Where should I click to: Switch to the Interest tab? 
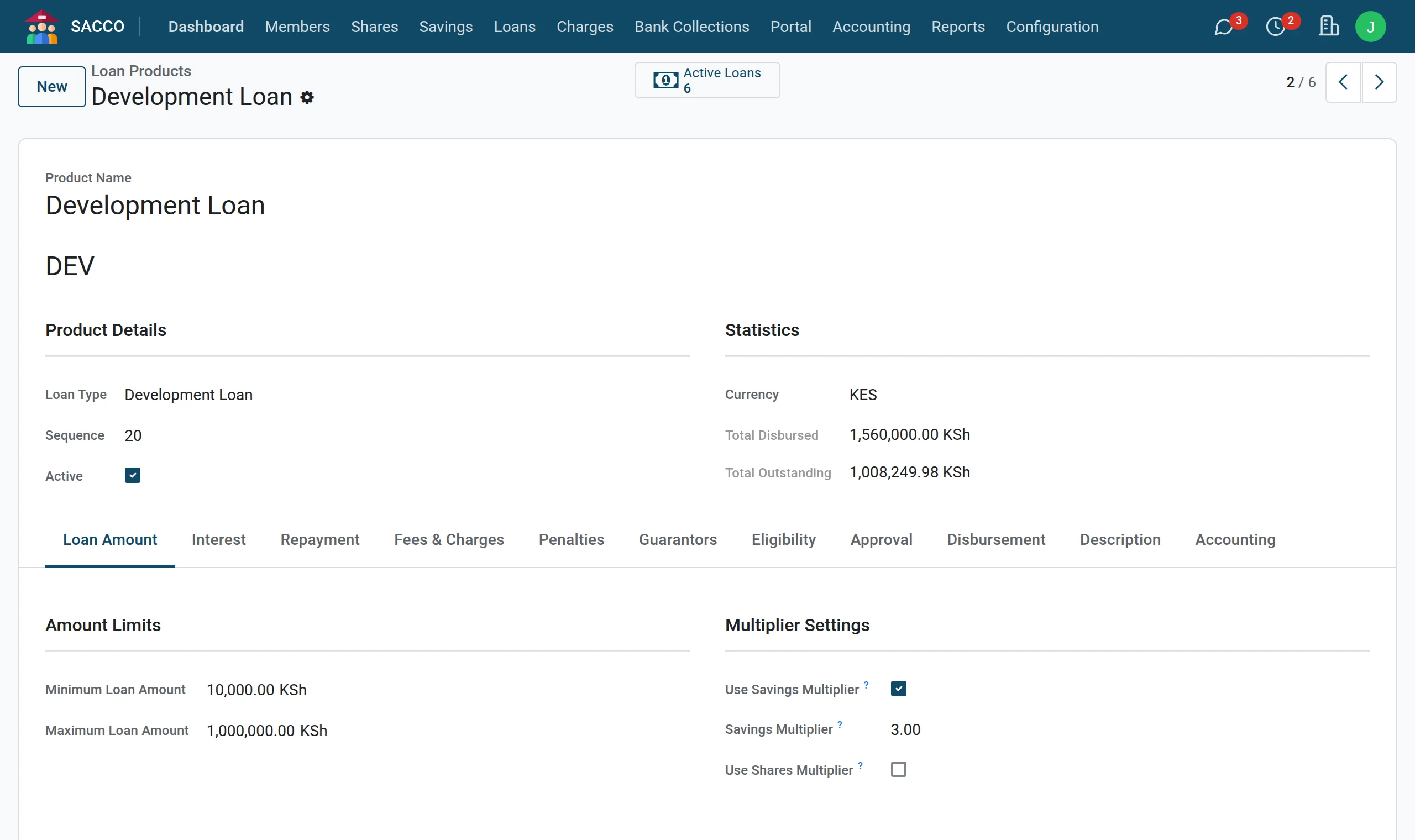(x=218, y=539)
